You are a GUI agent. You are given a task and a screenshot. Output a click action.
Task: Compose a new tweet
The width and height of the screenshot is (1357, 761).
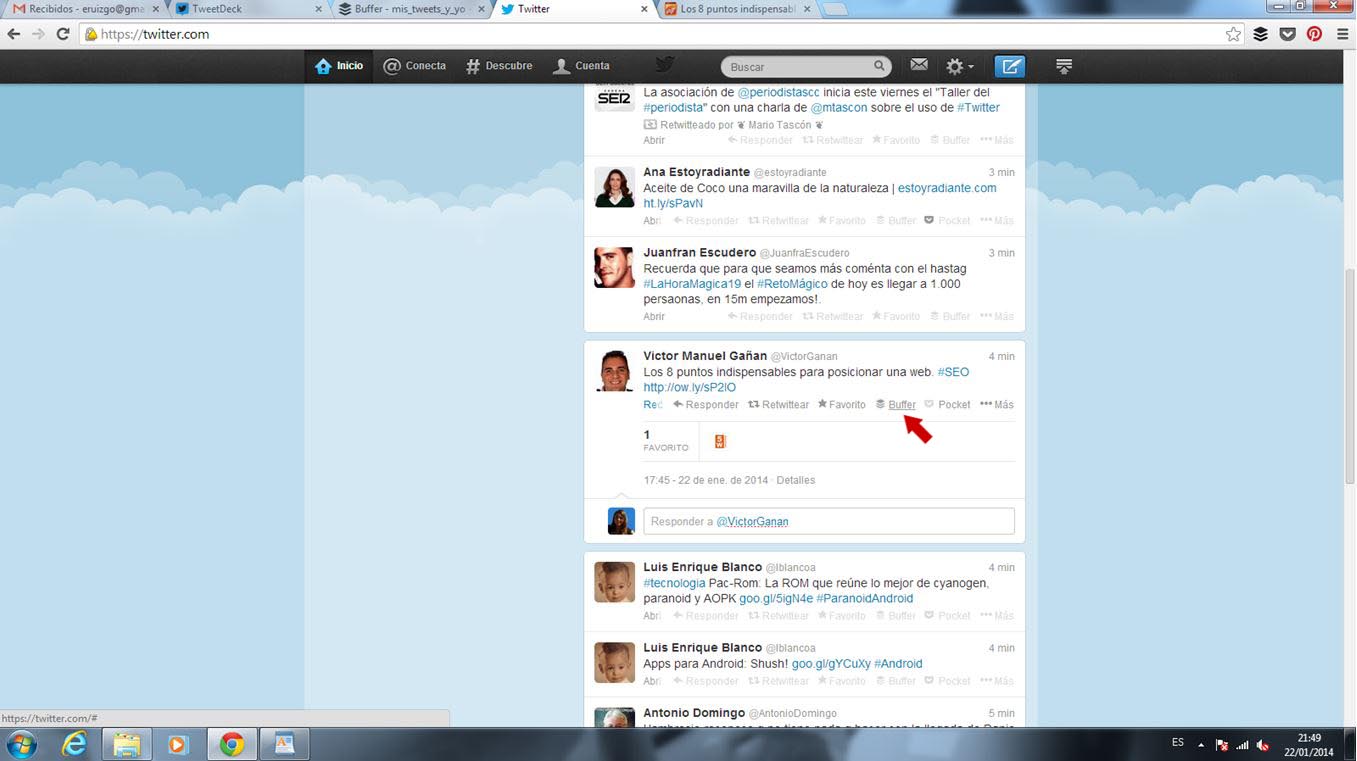1009,66
